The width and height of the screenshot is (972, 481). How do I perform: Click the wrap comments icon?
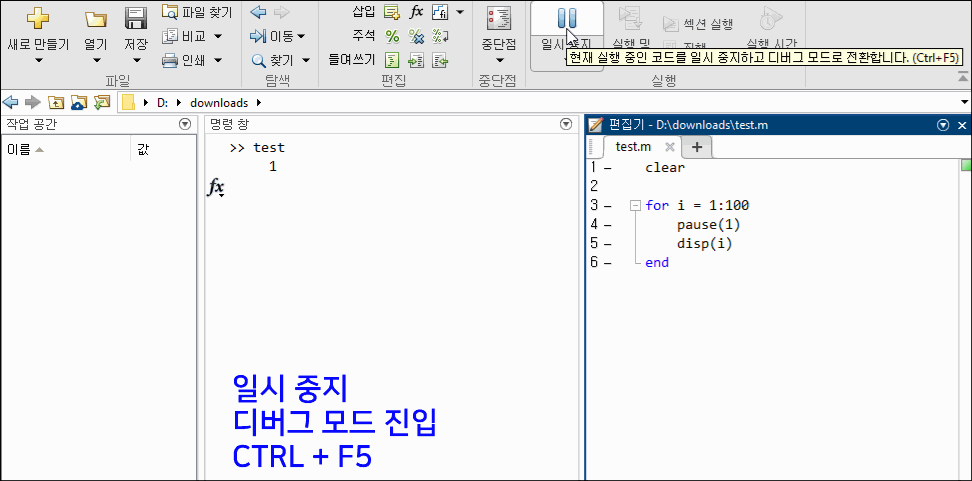tap(440, 36)
